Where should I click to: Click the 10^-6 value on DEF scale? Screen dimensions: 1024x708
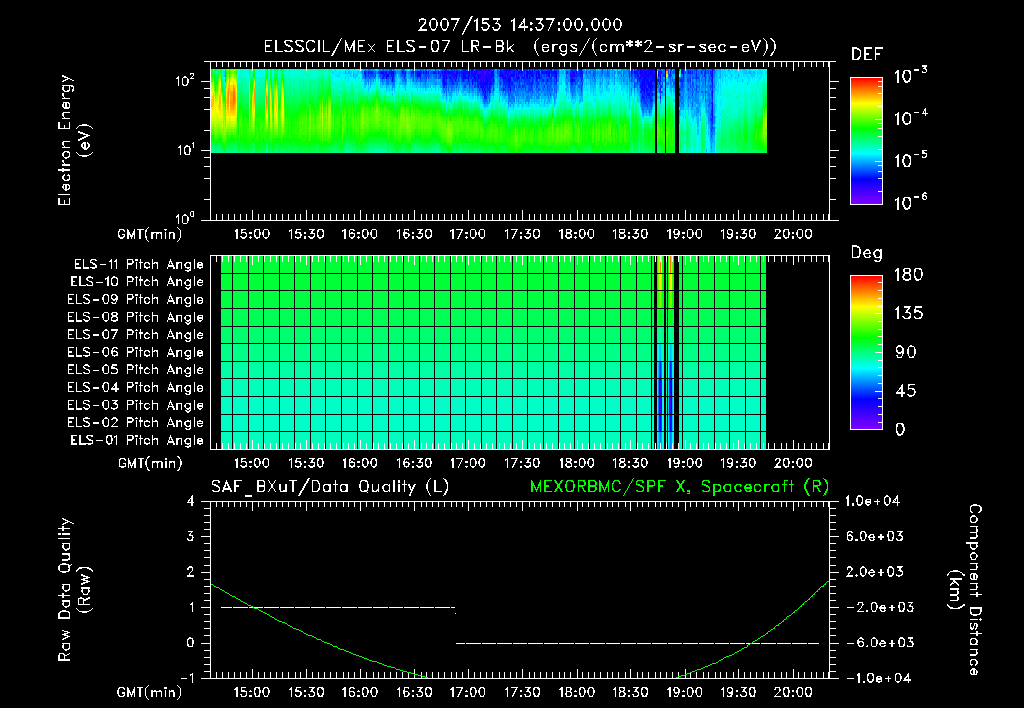click(910, 202)
